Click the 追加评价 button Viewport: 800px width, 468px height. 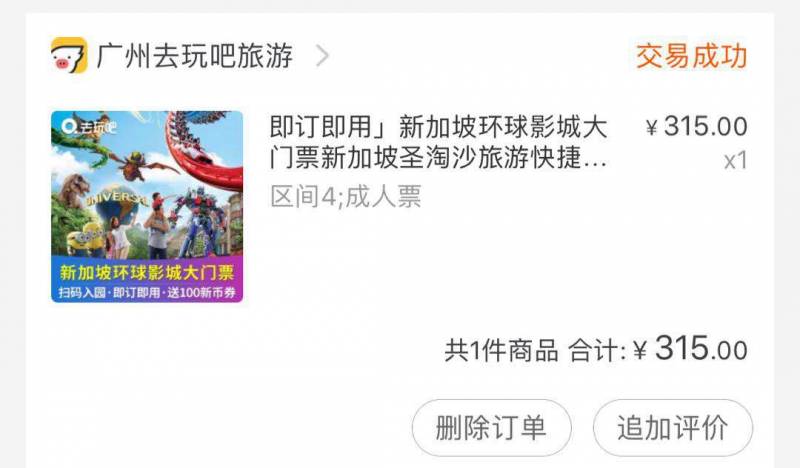672,428
